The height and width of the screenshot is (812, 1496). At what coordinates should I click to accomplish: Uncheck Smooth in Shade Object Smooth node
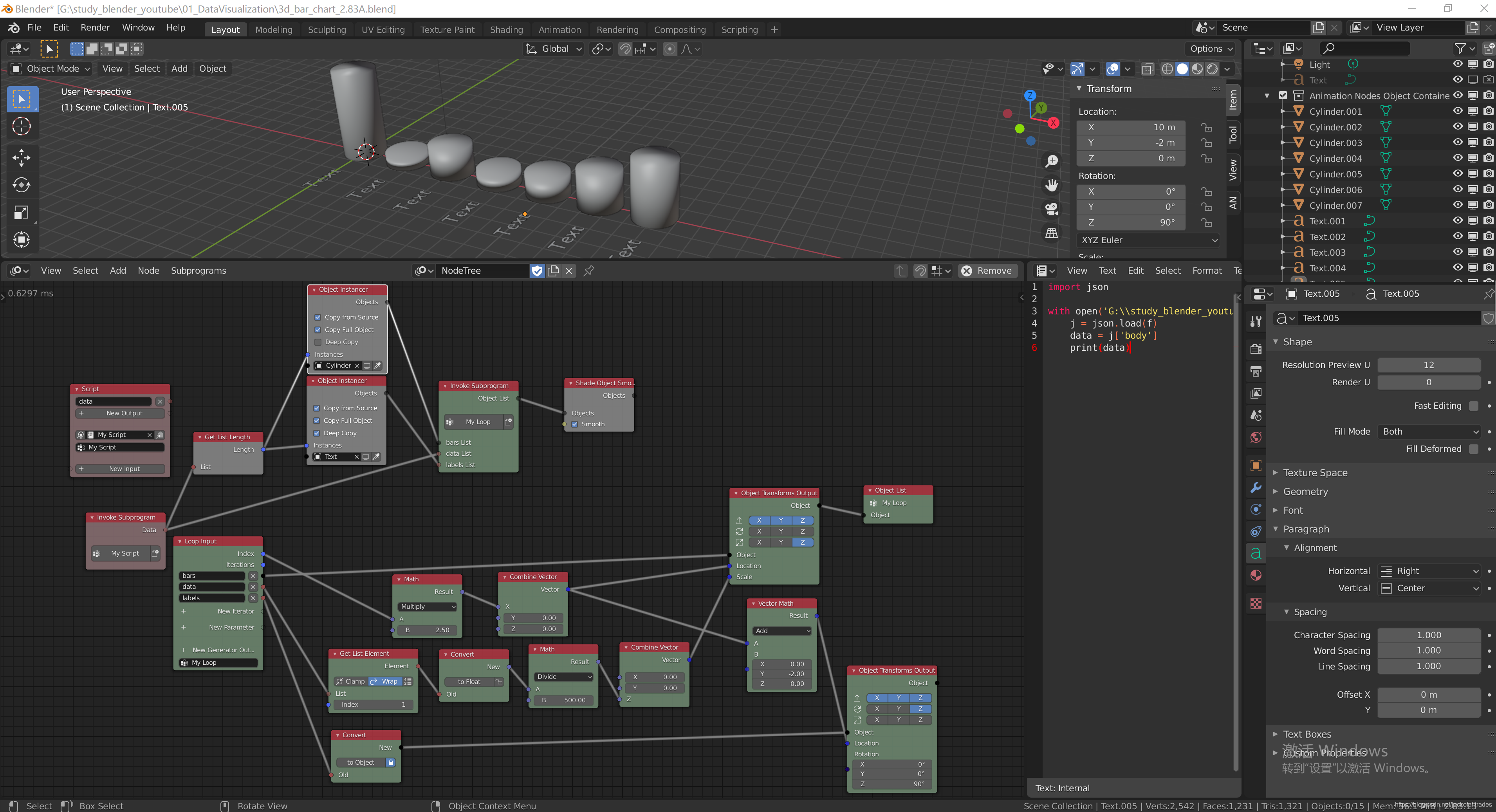[x=574, y=424]
